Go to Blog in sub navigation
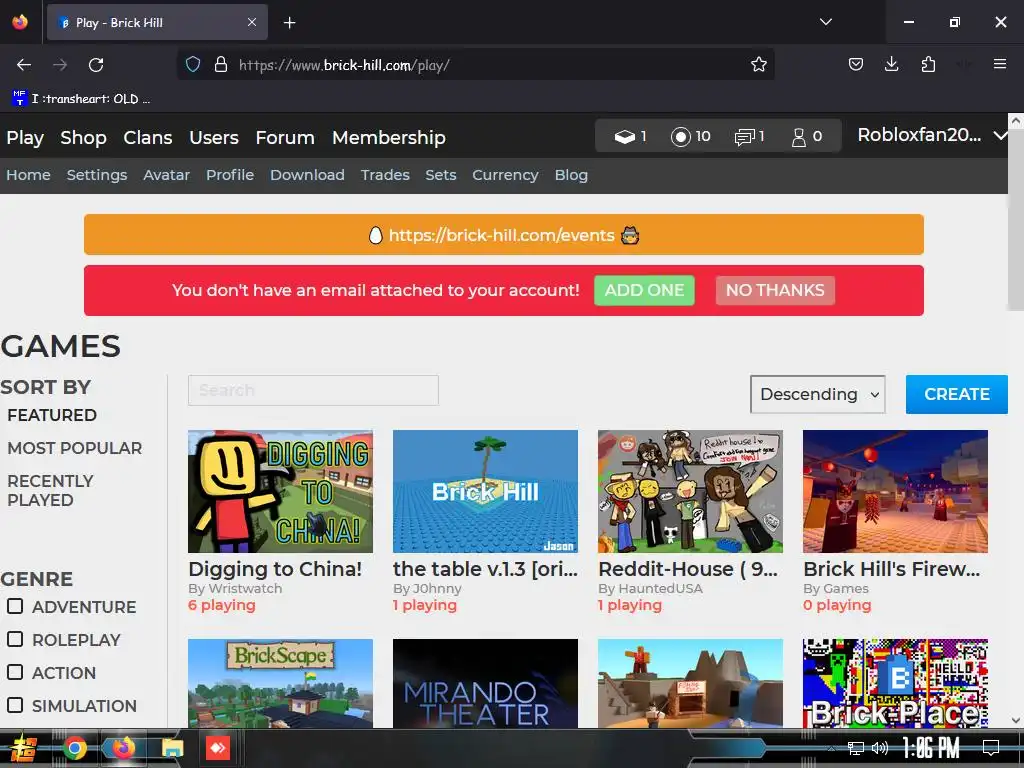1024x768 pixels. pyautogui.click(x=571, y=175)
